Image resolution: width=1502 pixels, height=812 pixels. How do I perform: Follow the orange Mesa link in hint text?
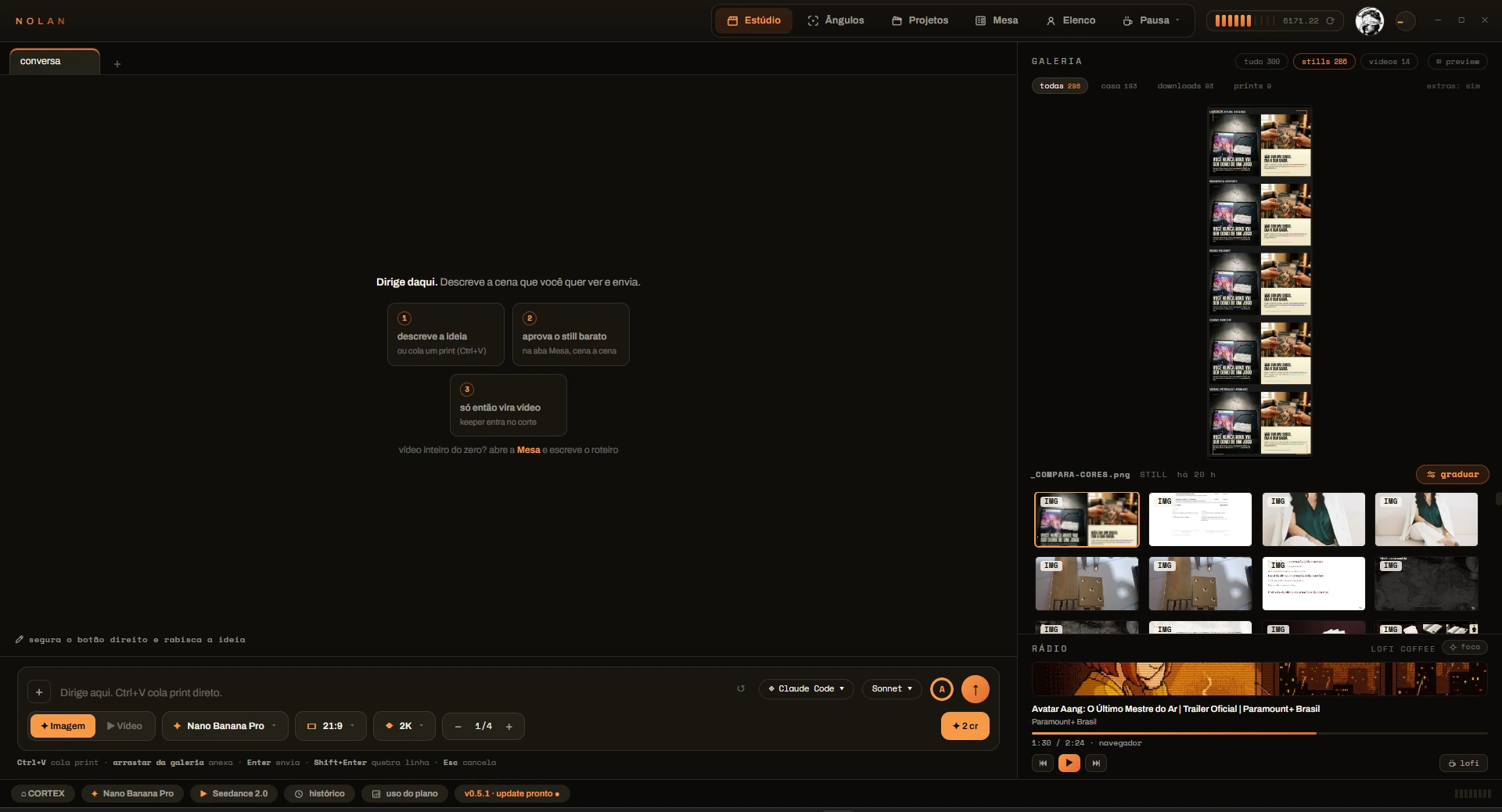tap(529, 450)
